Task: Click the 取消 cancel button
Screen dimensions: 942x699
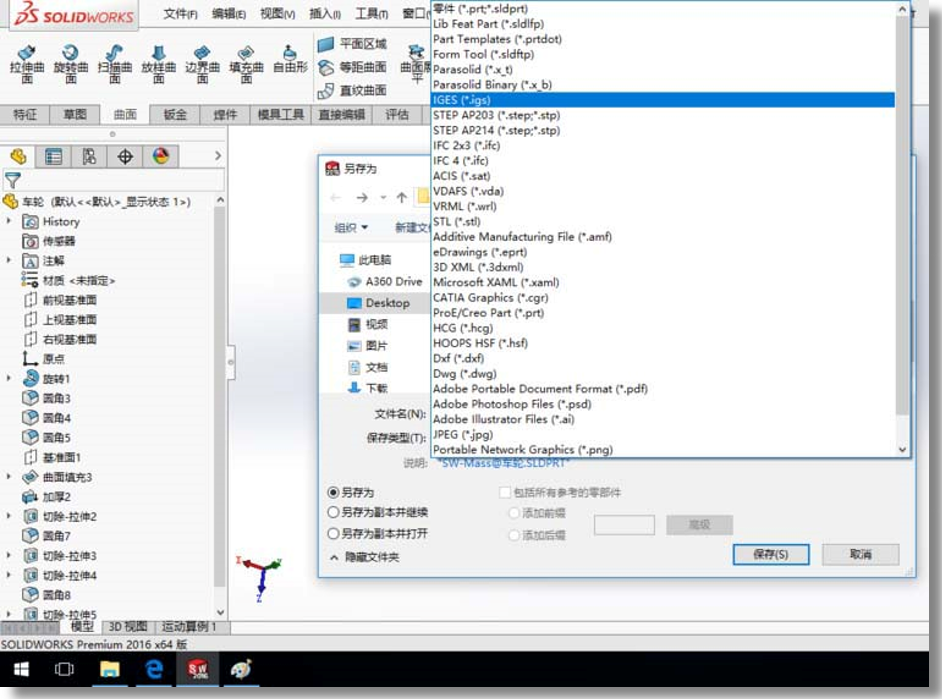Action: click(x=860, y=554)
